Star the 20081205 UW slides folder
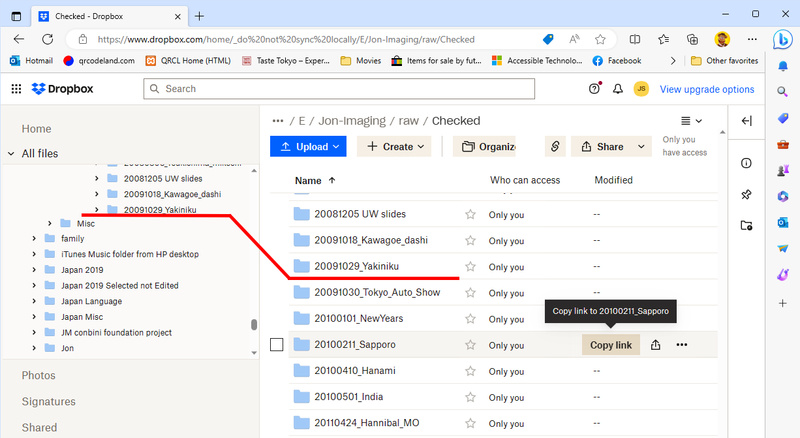 click(x=470, y=215)
